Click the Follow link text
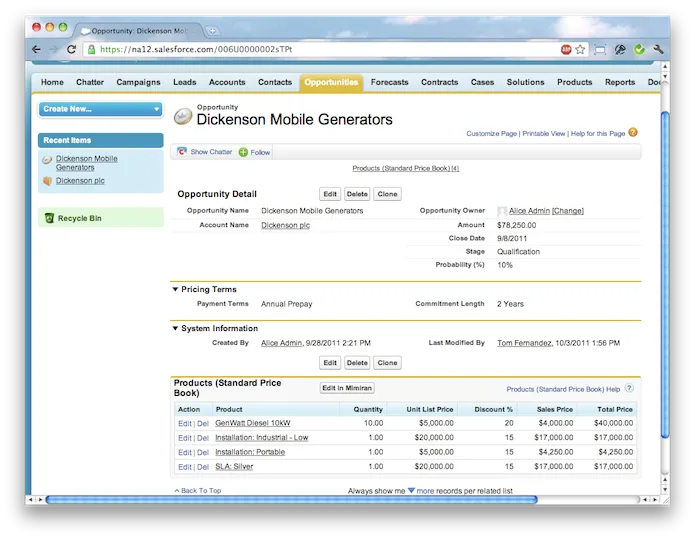Image resolution: width=695 pixels, height=539 pixels. tap(260, 152)
